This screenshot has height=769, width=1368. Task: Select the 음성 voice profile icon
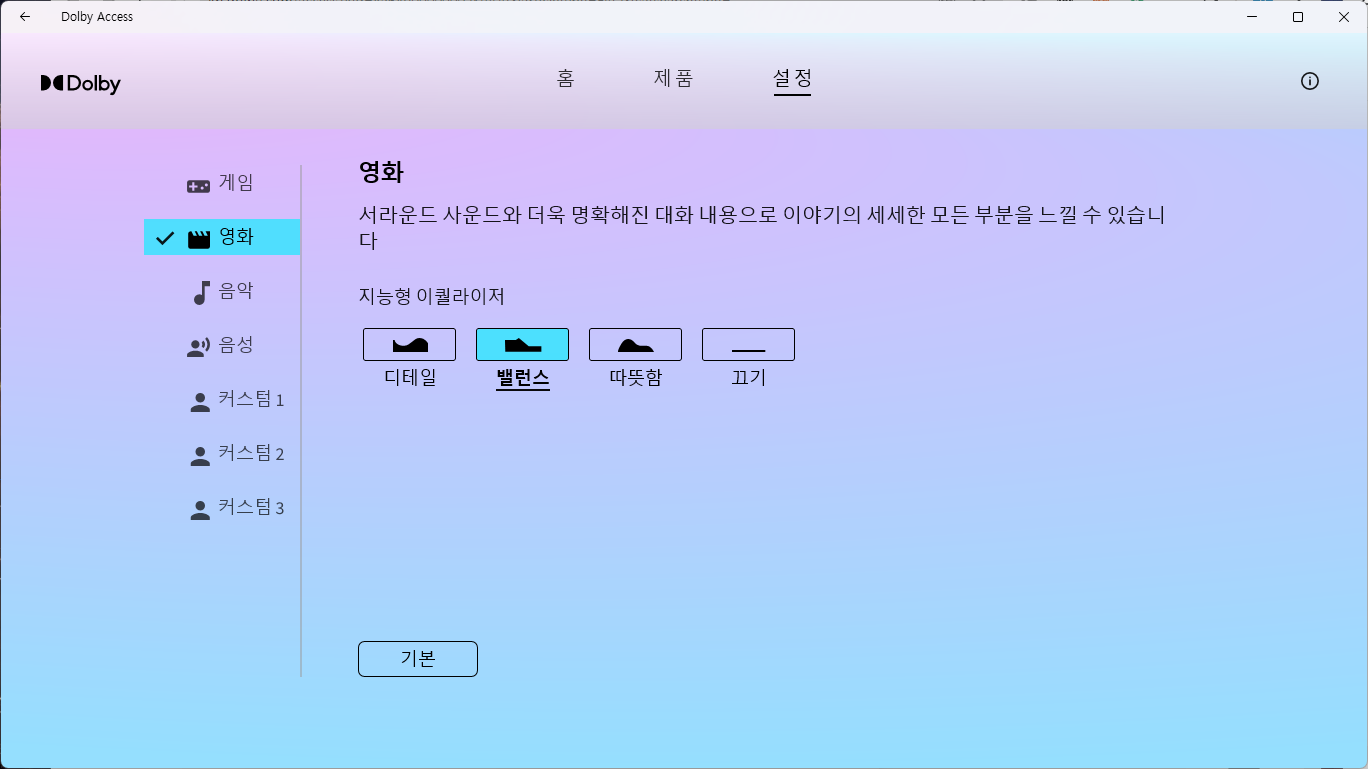point(199,344)
